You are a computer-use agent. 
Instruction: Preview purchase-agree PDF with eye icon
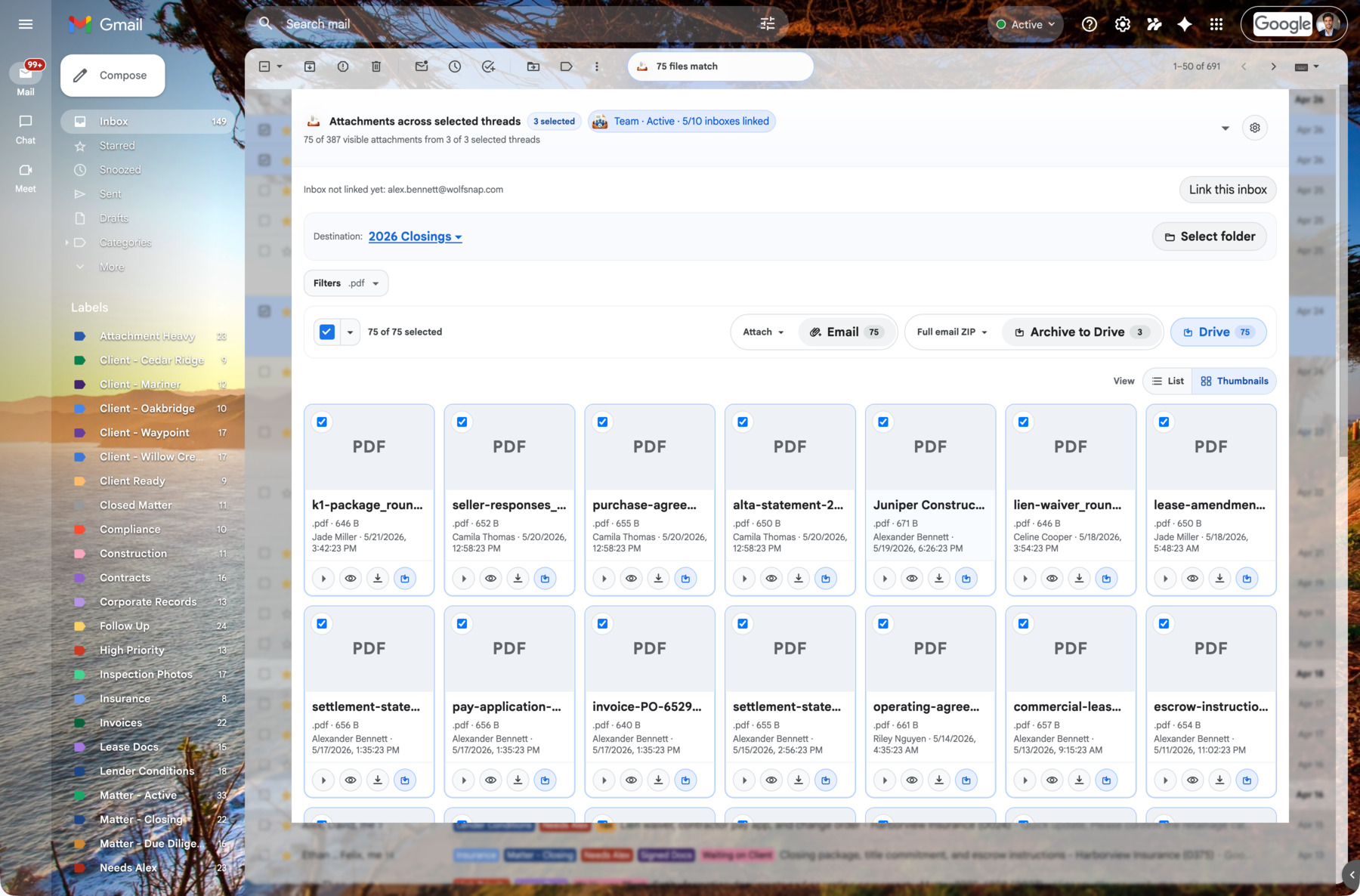631,579
